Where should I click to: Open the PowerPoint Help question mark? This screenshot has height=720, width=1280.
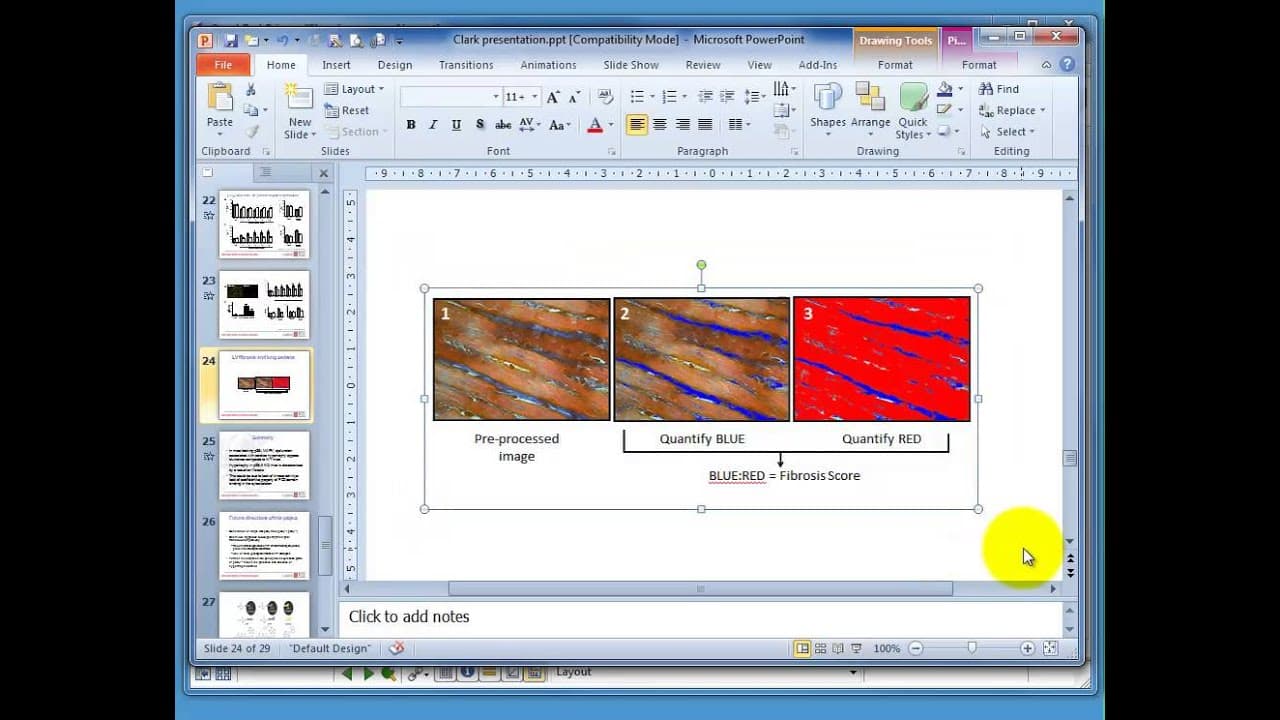1067,65
